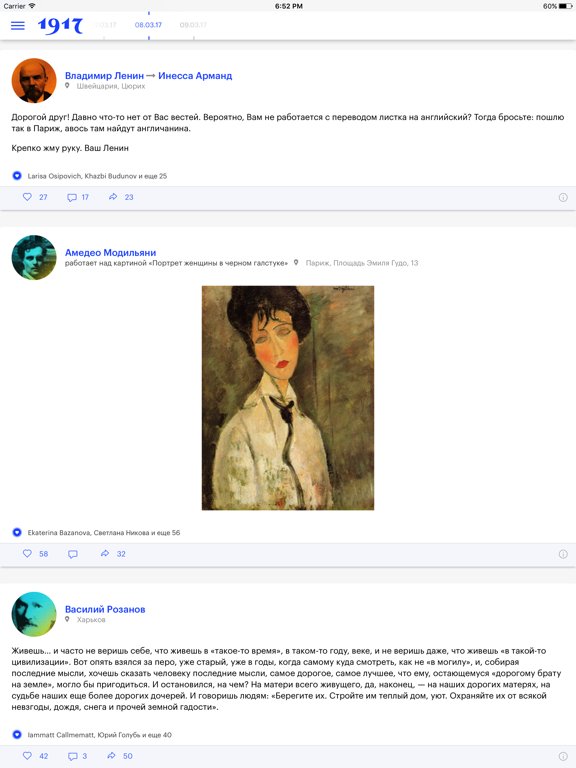Image resolution: width=576 pixels, height=768 pixels.
Task: Open Владимир Ленин profile link
Action: click(104, 75)
